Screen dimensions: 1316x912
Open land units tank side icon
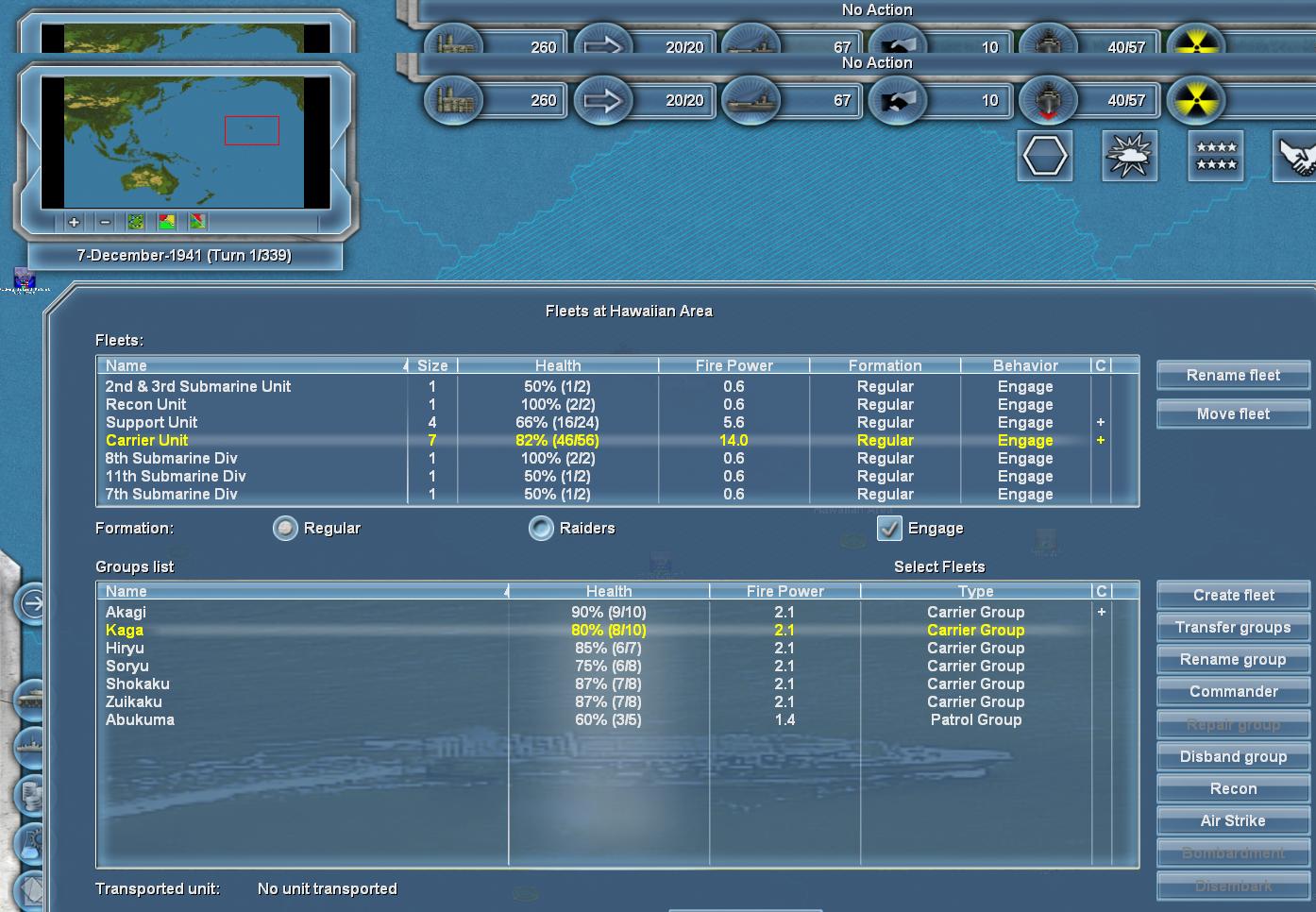click(x=28, y=700)
